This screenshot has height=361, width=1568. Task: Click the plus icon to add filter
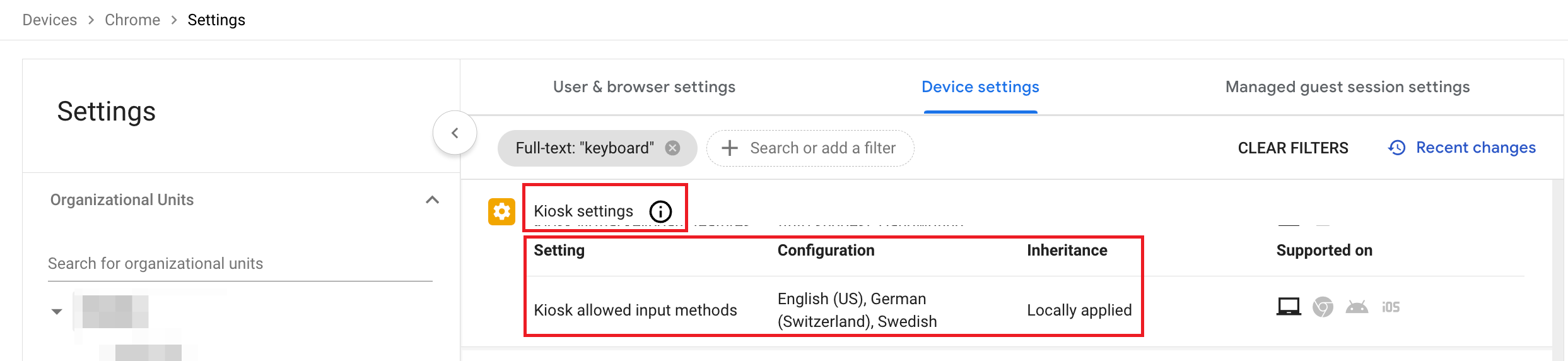pyautogui.click(x=730, y=148)
